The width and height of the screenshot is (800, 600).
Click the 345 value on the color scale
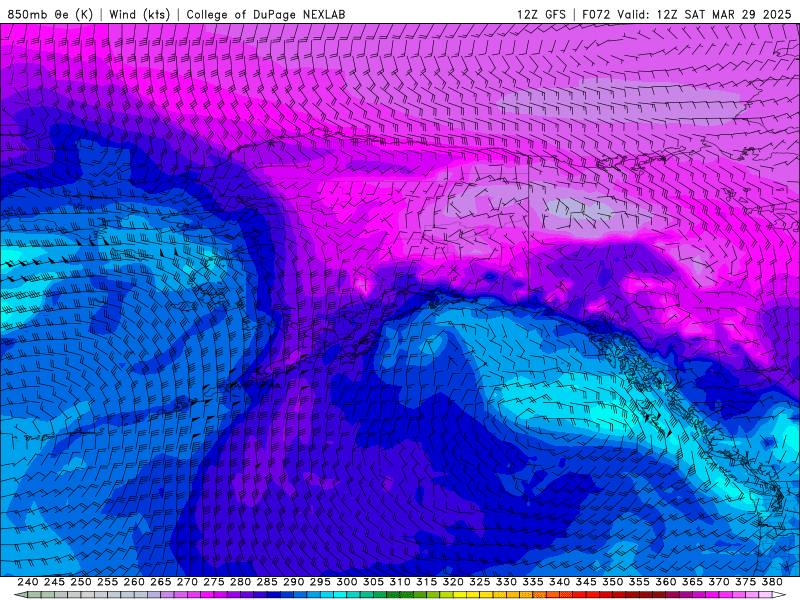(x=586, y=582)
